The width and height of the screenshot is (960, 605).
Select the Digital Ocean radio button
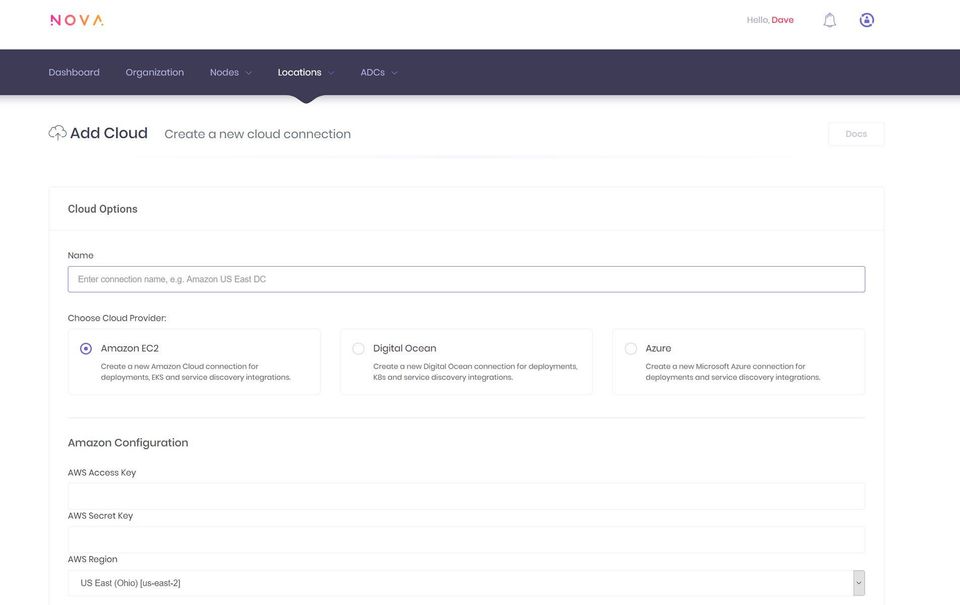tap(358, 348)
